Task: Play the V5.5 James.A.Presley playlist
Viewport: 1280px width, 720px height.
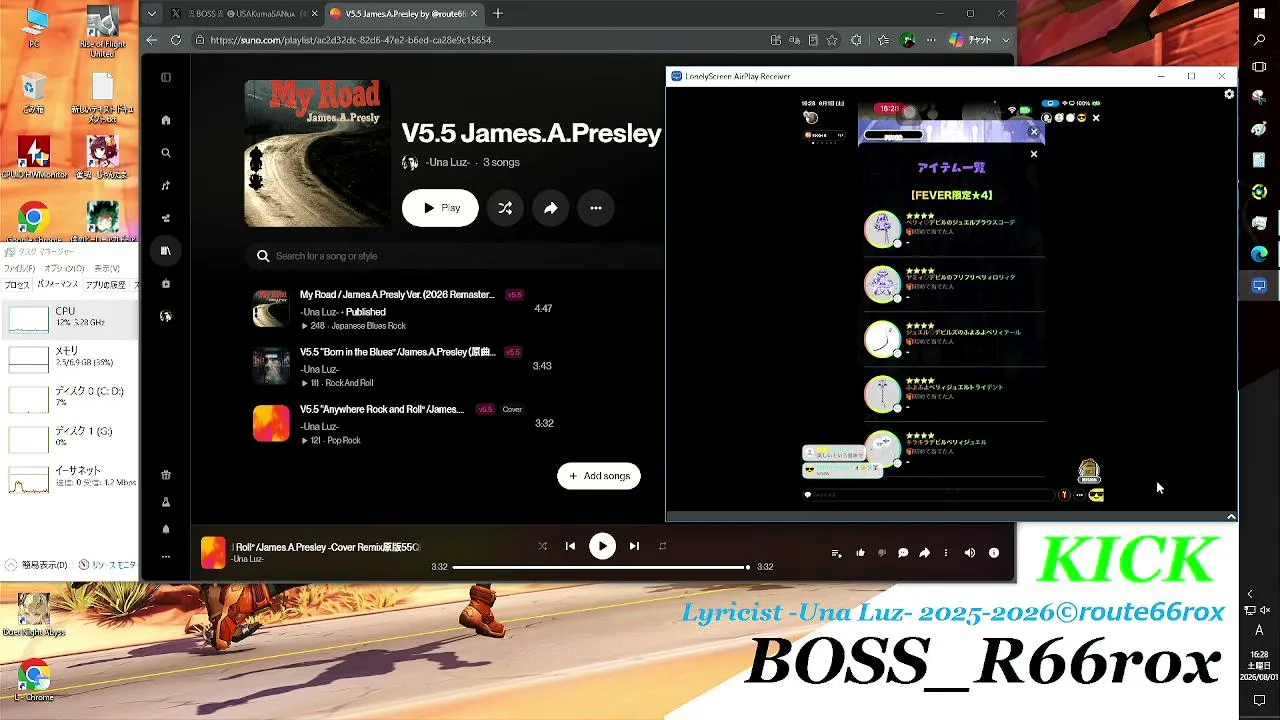Action: coord(440,208)
